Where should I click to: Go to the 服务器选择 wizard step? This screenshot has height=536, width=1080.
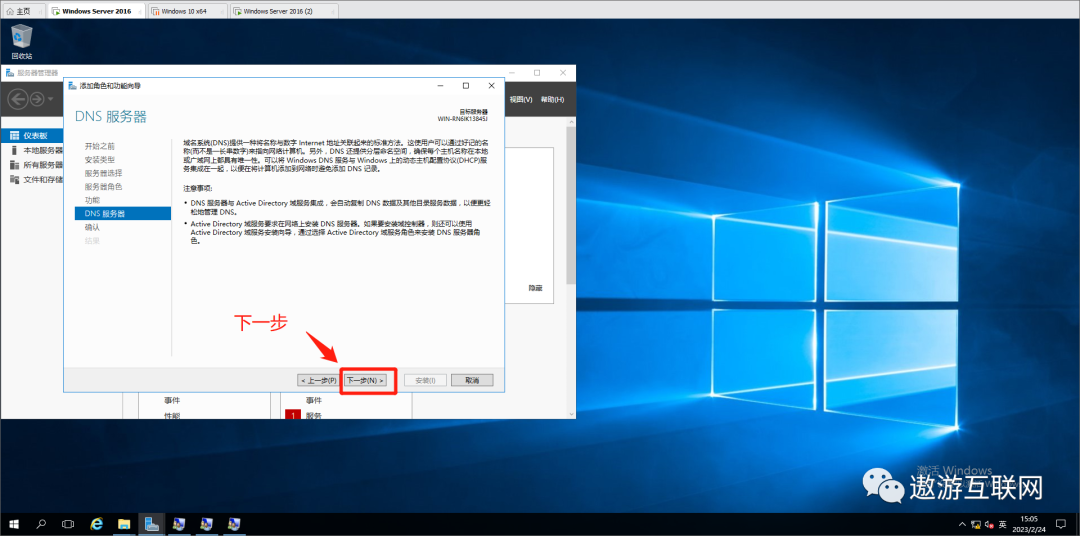coord(103,173)
